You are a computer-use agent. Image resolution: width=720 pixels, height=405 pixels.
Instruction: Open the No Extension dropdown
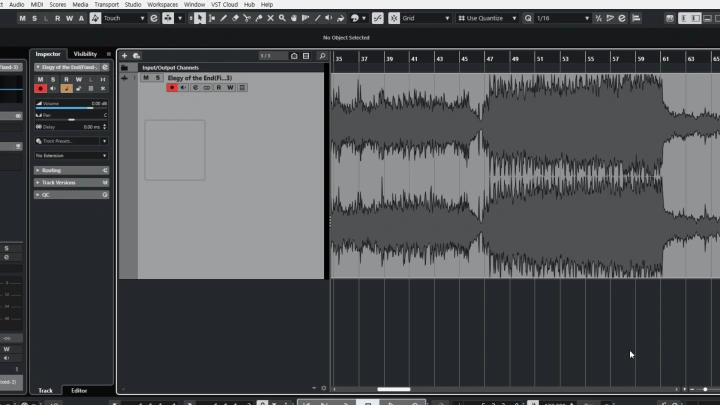71,156
